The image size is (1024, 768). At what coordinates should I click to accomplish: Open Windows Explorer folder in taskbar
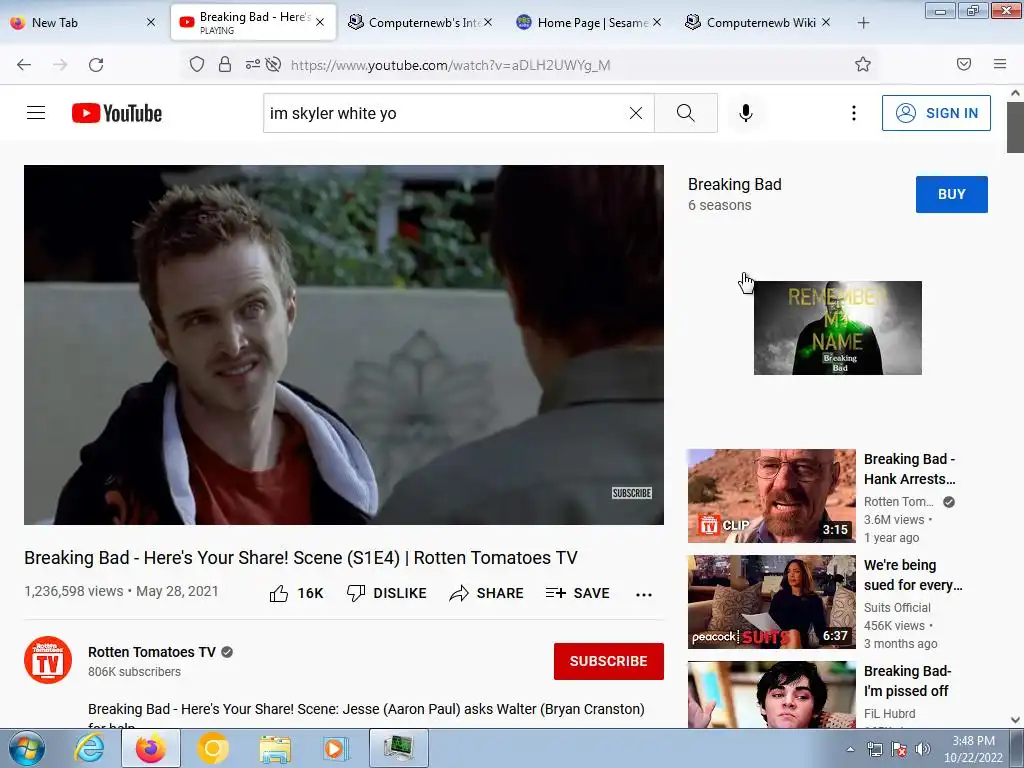click(275, 748)
